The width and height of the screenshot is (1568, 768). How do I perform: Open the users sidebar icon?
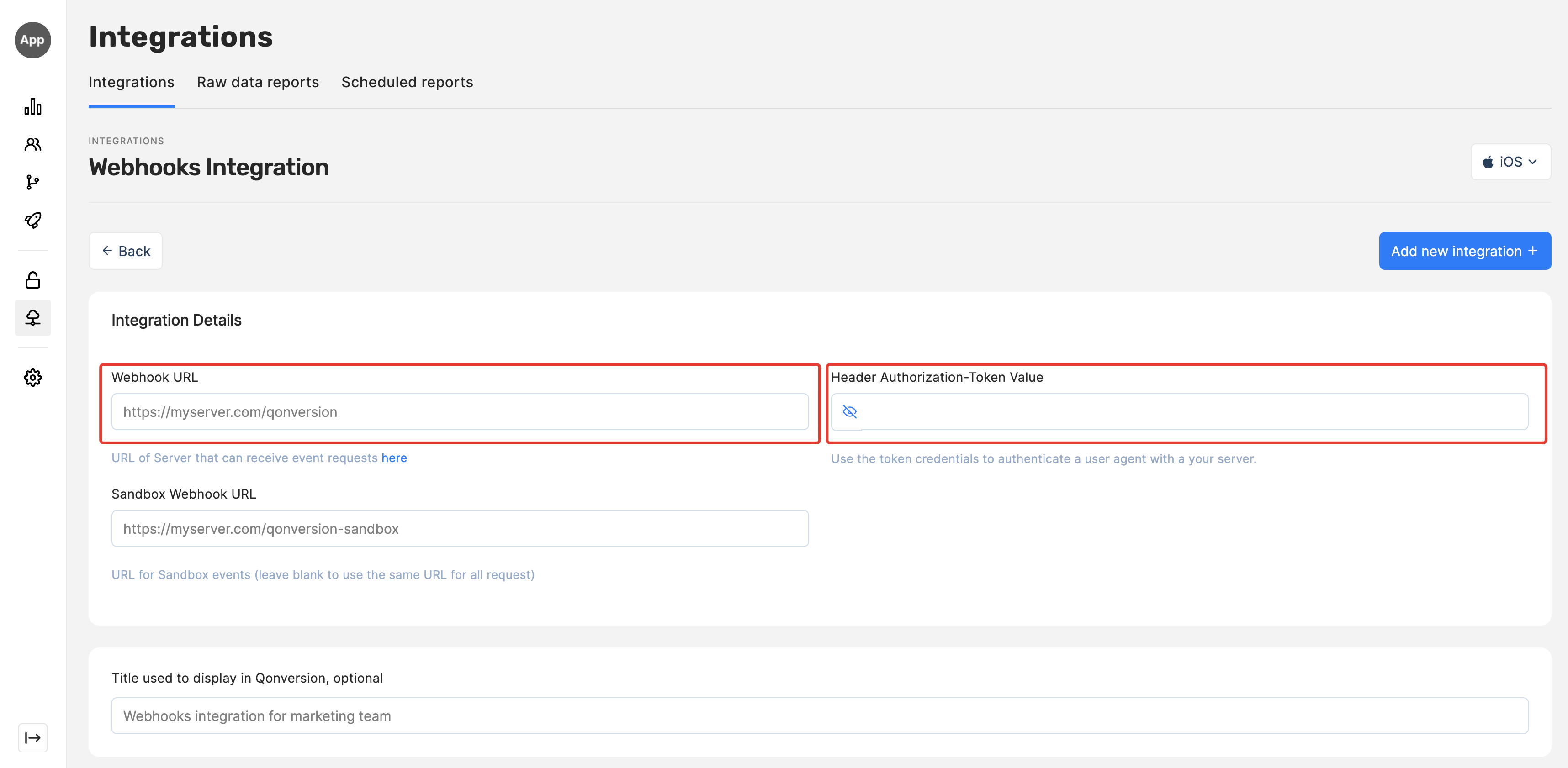coord(33,144)
